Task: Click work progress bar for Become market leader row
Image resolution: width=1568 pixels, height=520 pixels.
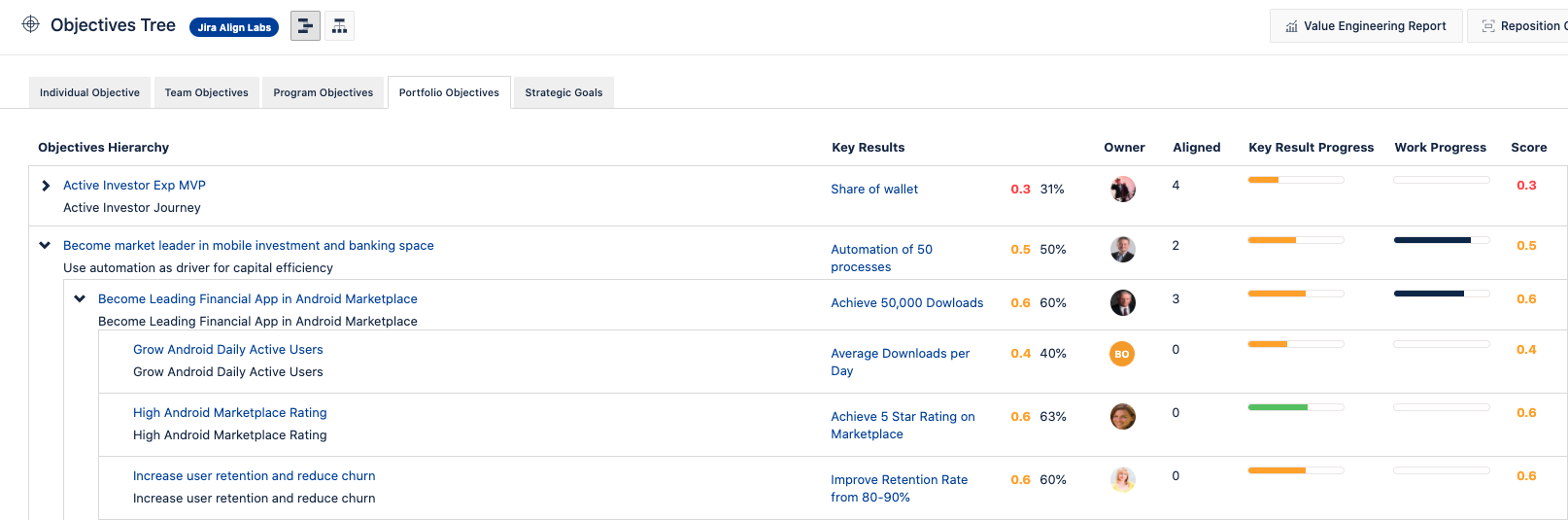Action: coord(1442,240)
